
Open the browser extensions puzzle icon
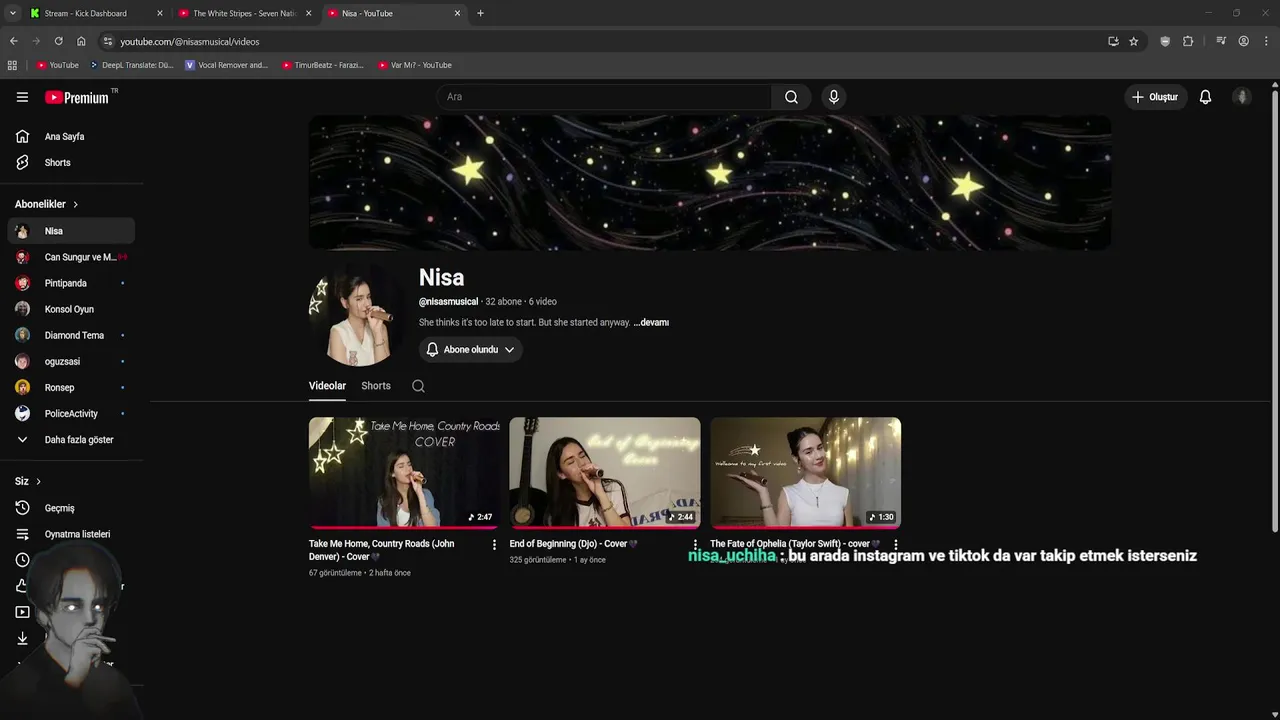pos(1188,41)
